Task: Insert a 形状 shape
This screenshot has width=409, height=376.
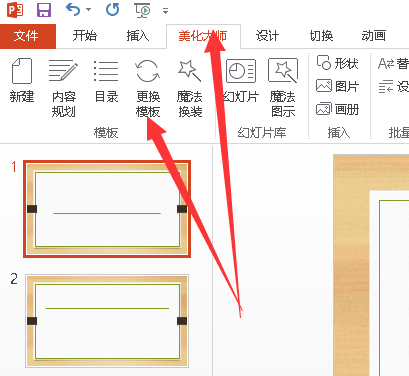Action: click(337, 63)
